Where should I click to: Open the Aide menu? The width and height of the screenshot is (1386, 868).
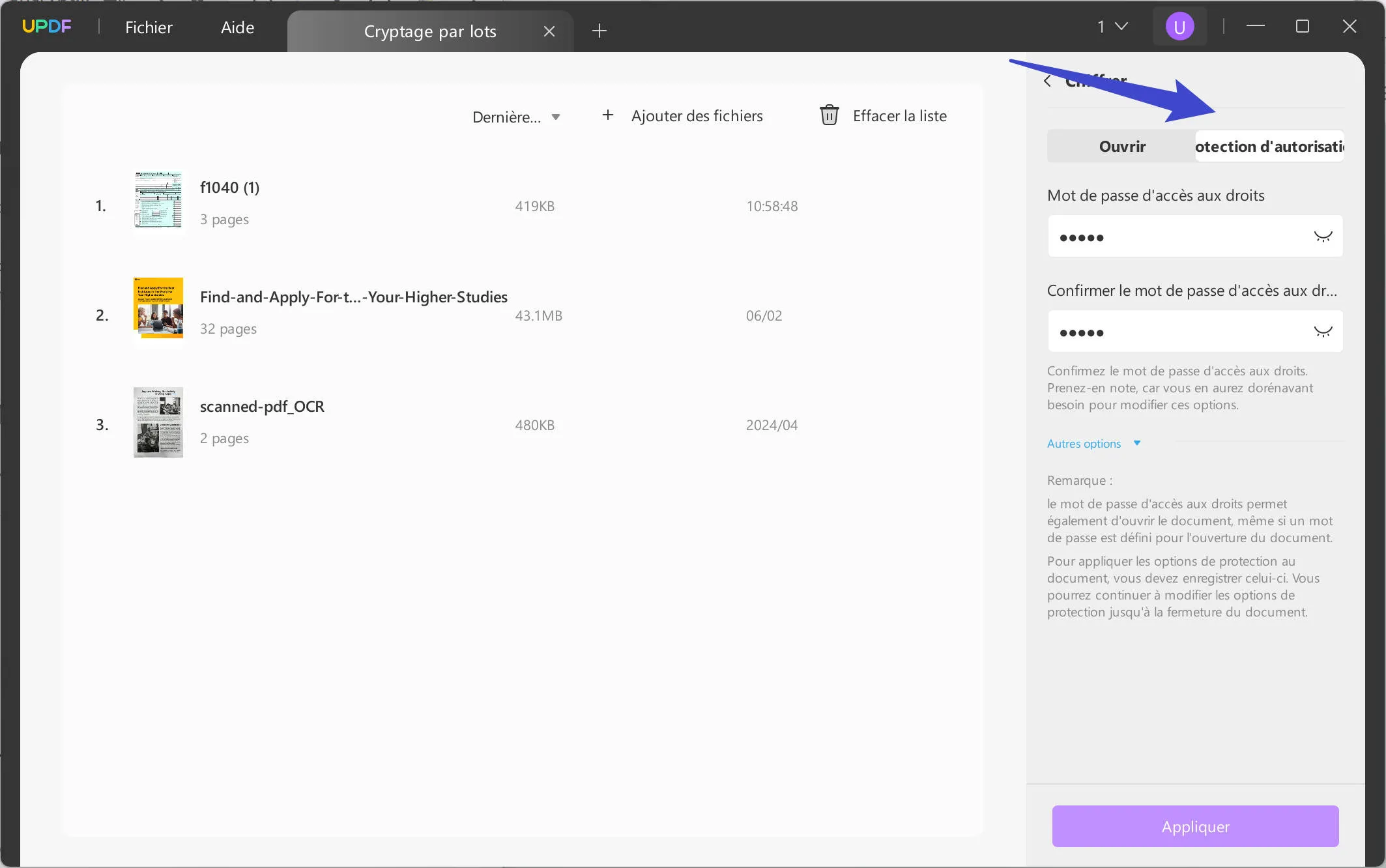(237, 27)
